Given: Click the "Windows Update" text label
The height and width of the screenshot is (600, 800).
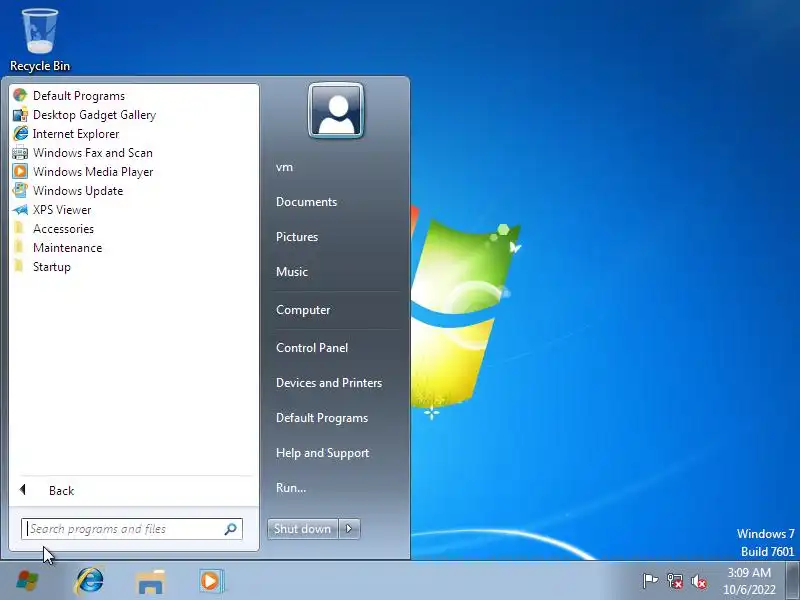Looking at the screenshot, I should point(78,191).
